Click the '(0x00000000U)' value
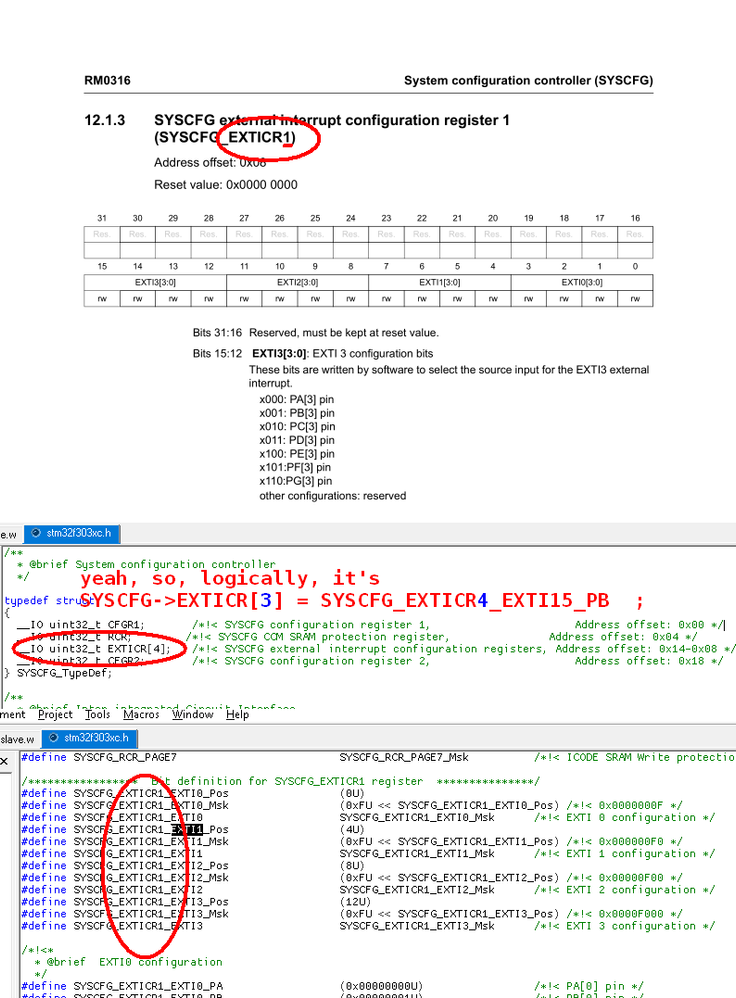The height and width of the screenshot is (998, 736). [381, 986]
